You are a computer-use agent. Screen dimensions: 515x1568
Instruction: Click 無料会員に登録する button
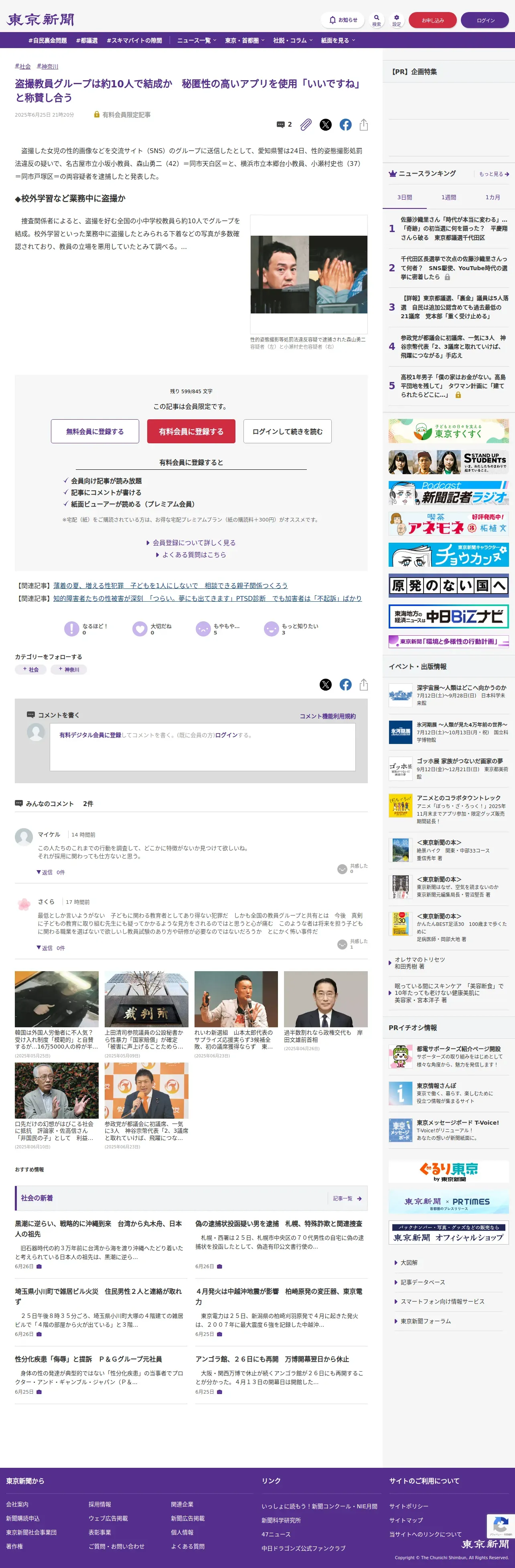(x=95, y=431)
